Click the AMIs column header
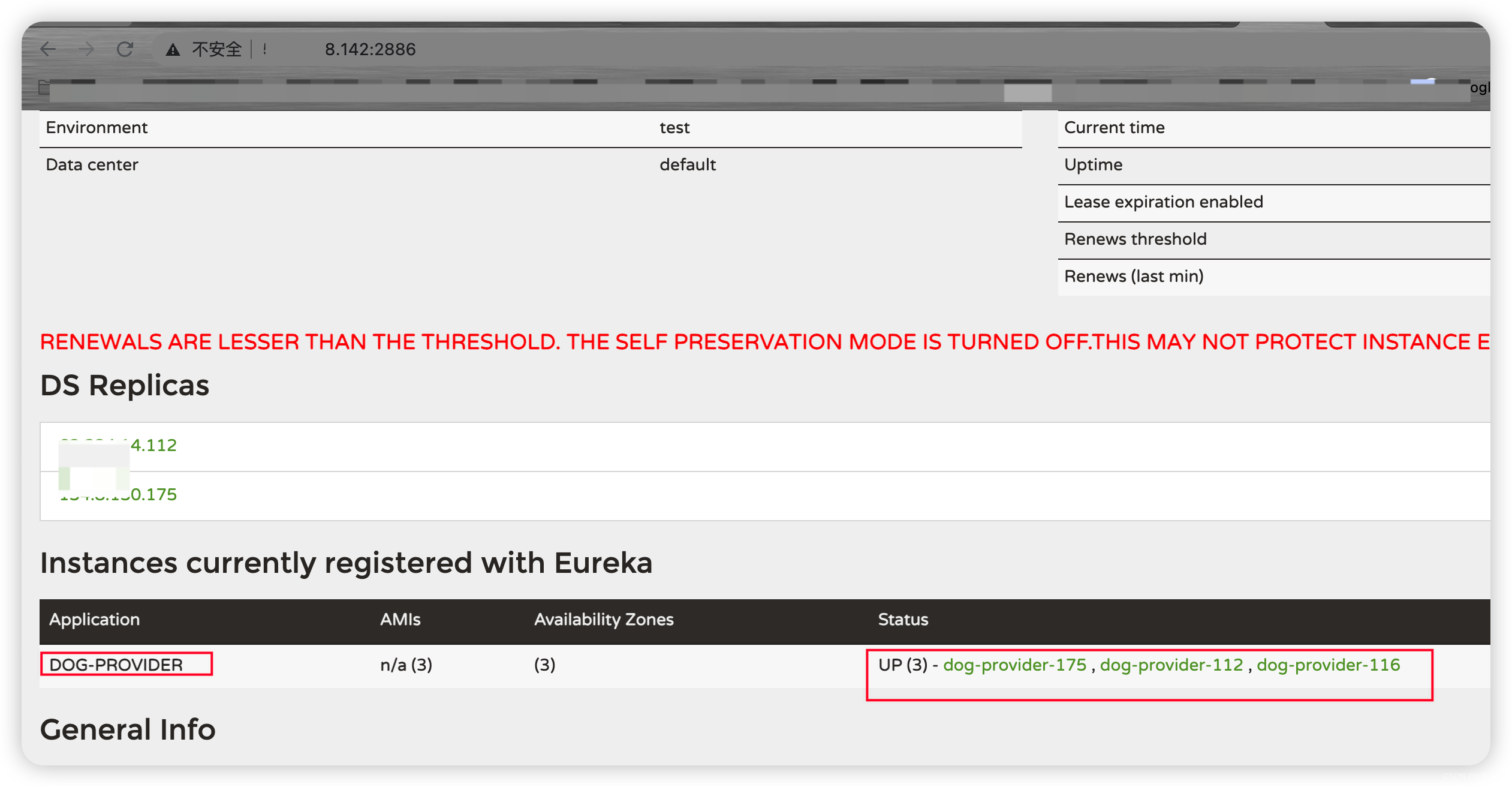Viewport: 1512px width, 787px height. pos(400,620)
